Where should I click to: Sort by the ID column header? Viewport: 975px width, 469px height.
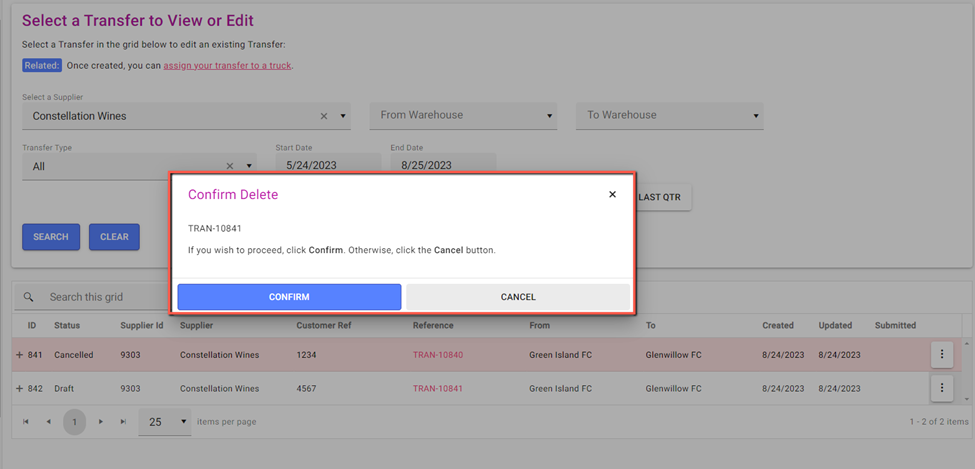click(x=32, y=325)
